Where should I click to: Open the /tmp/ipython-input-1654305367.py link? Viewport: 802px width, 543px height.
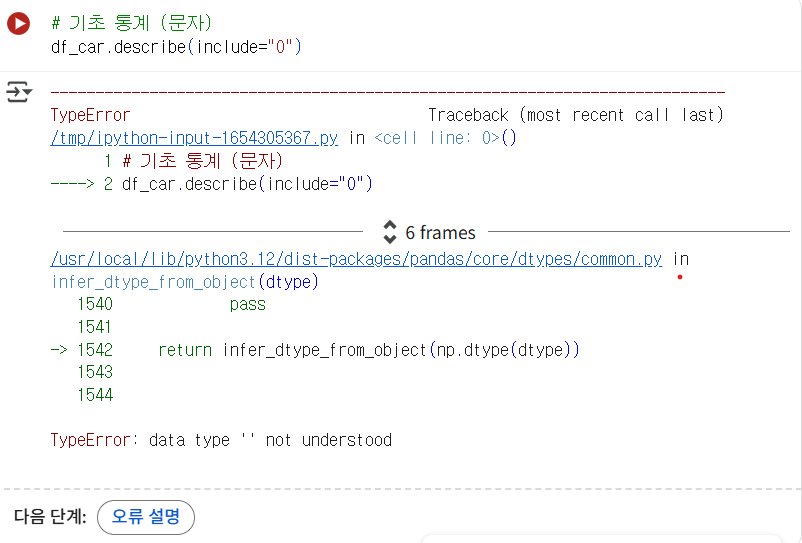194,138
